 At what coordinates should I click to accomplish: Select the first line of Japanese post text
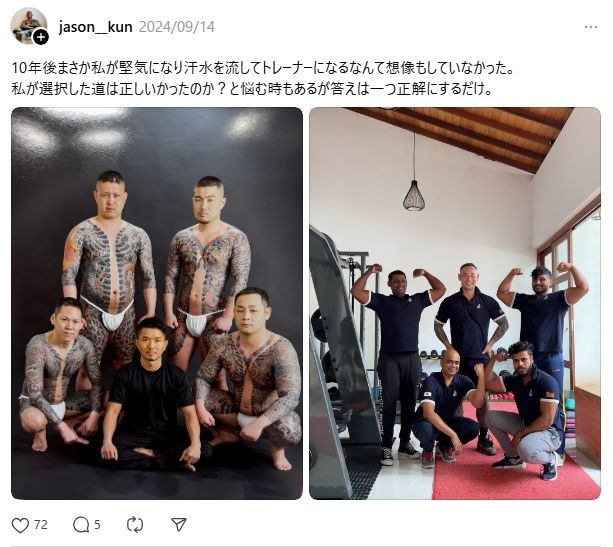pos(262,68)
